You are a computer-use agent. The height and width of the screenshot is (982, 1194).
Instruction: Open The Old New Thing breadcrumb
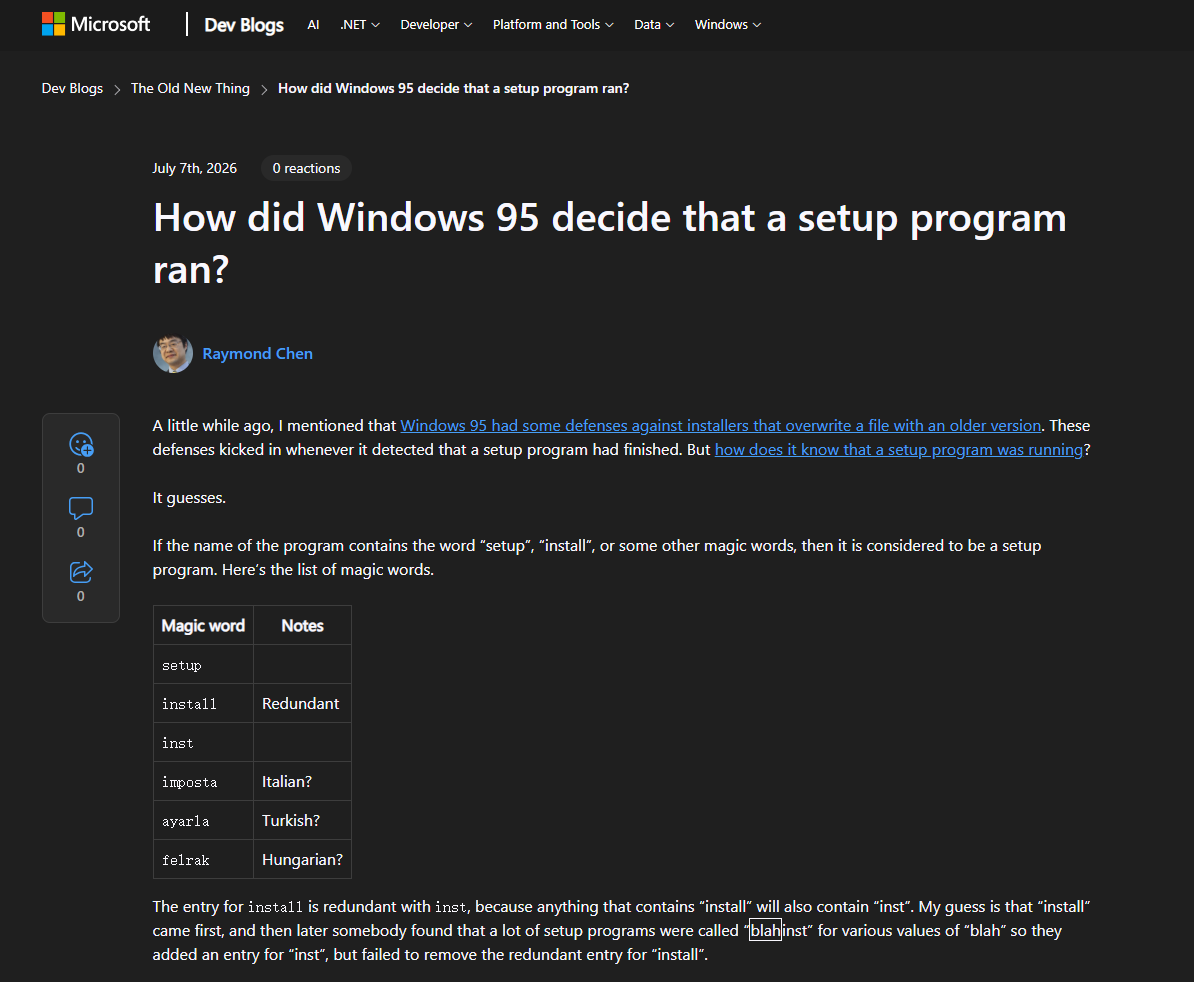[190, 88]
